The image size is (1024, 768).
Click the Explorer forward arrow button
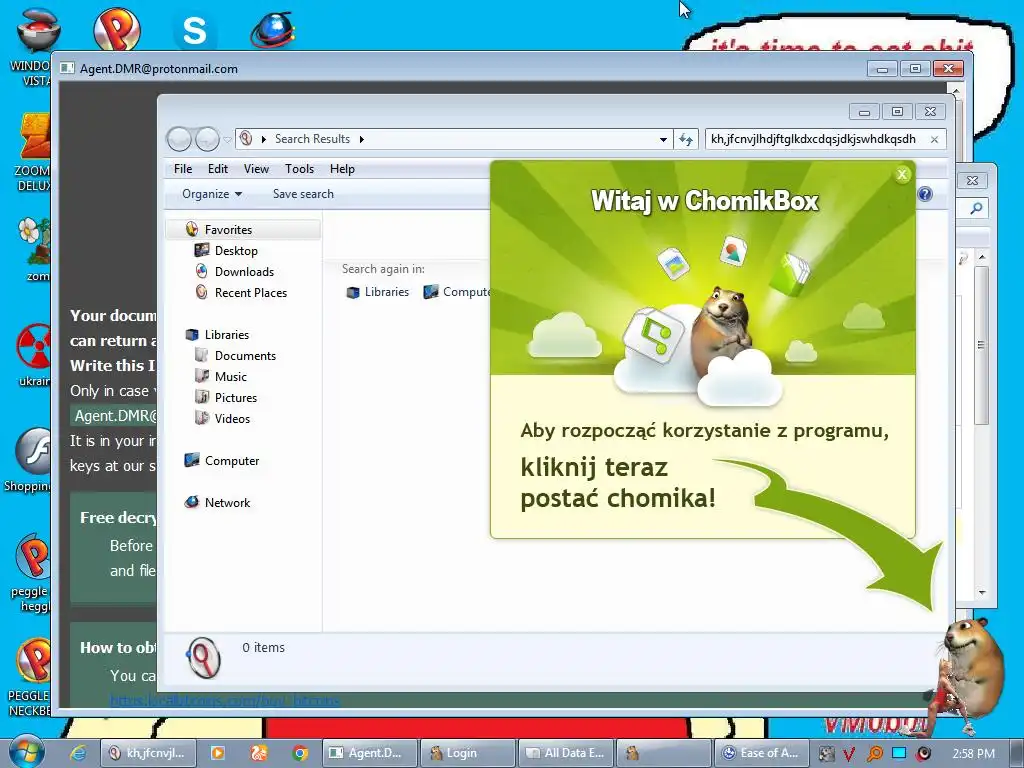[x=207, y=139]
